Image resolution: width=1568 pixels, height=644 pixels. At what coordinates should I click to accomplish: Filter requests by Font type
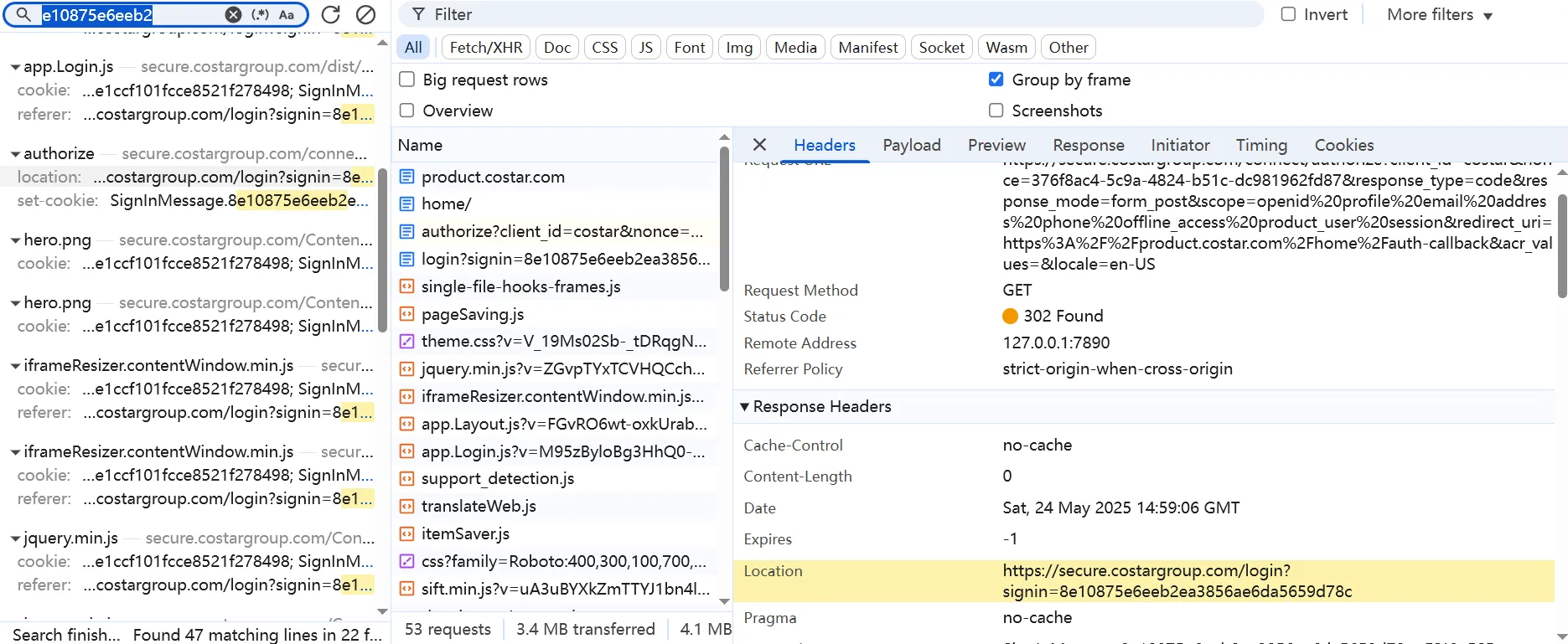tap(690, 48)
